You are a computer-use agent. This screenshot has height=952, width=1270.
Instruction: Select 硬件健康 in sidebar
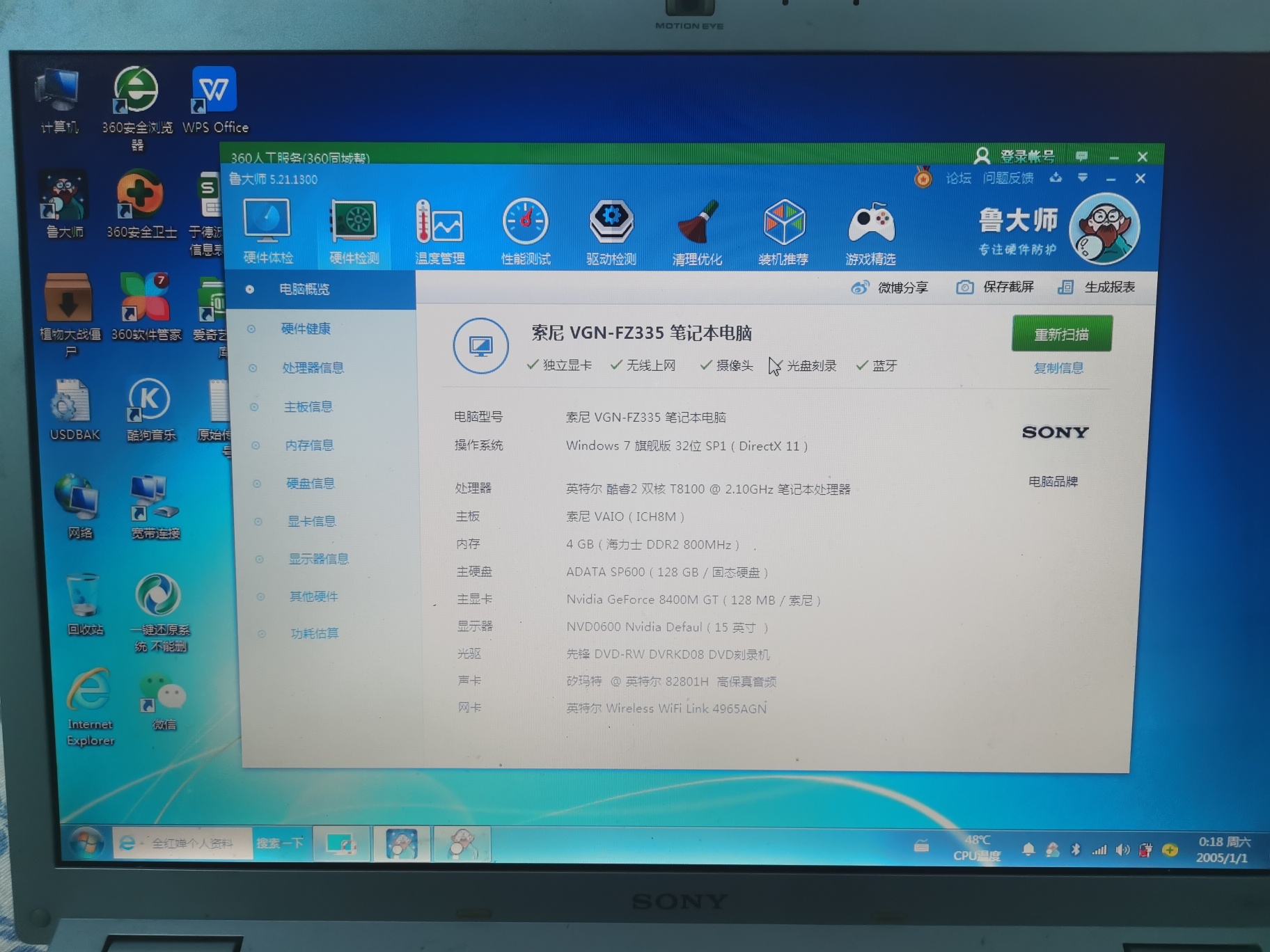point(306,328)
